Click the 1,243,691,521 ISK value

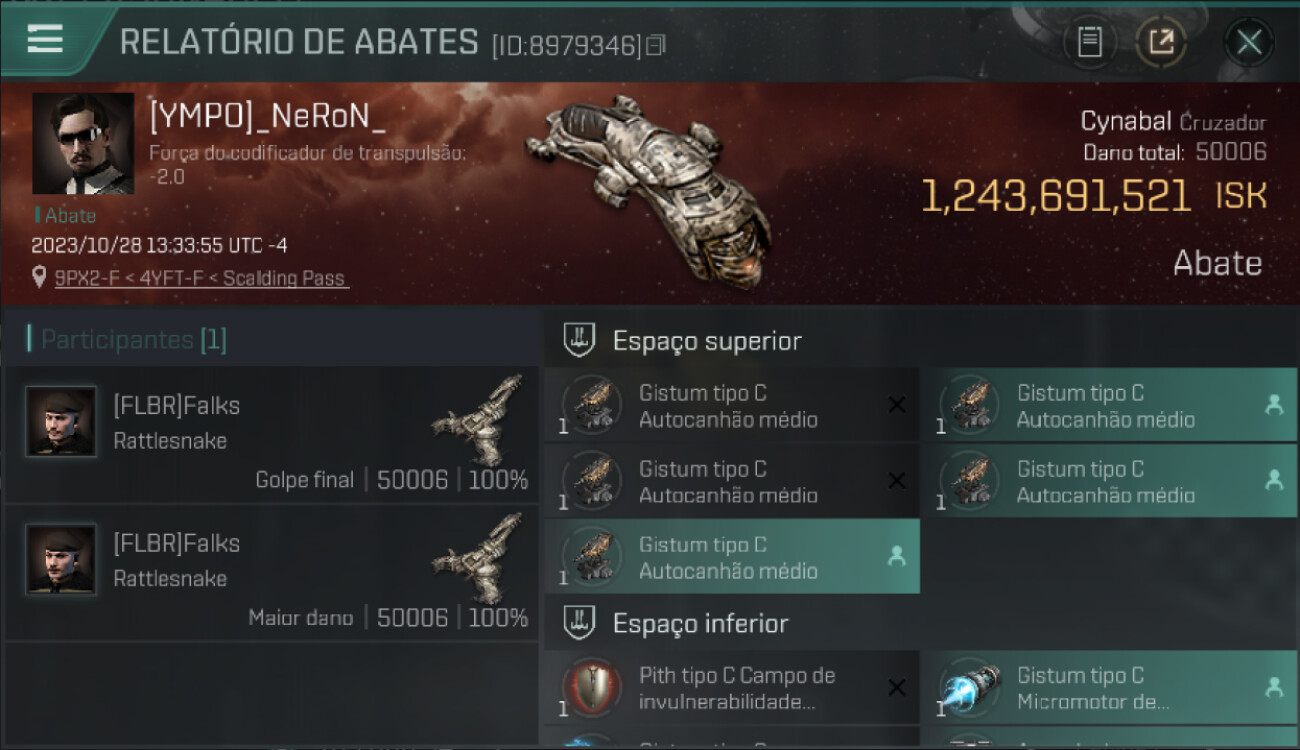[x=1093, y=196]
